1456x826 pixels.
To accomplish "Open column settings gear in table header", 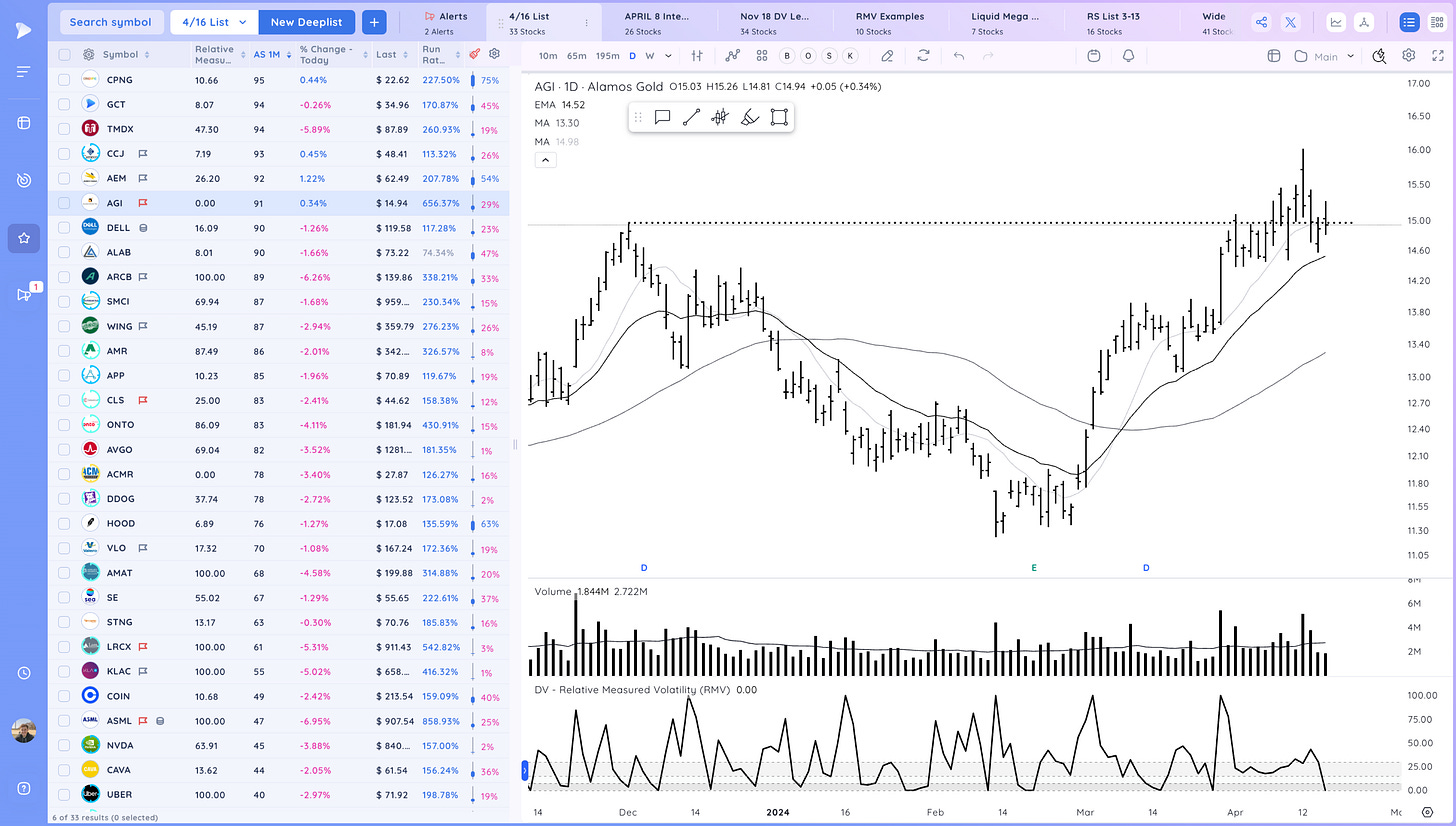I will (x=494, y=55).
